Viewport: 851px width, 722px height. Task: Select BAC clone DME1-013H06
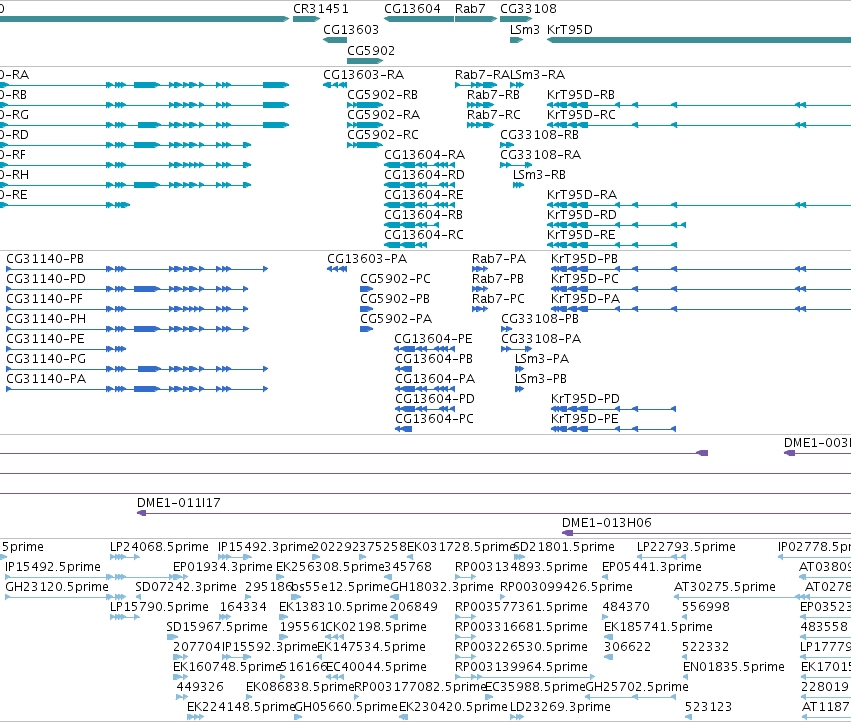pyautogui.click(x=606, y=523)
